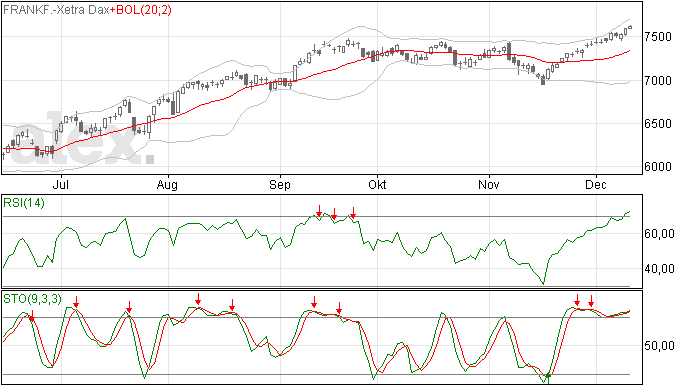Image resolution: width=690 pixels, height=387 pixels.
Task: Click the Nov month label
Action: pos(489,184)
